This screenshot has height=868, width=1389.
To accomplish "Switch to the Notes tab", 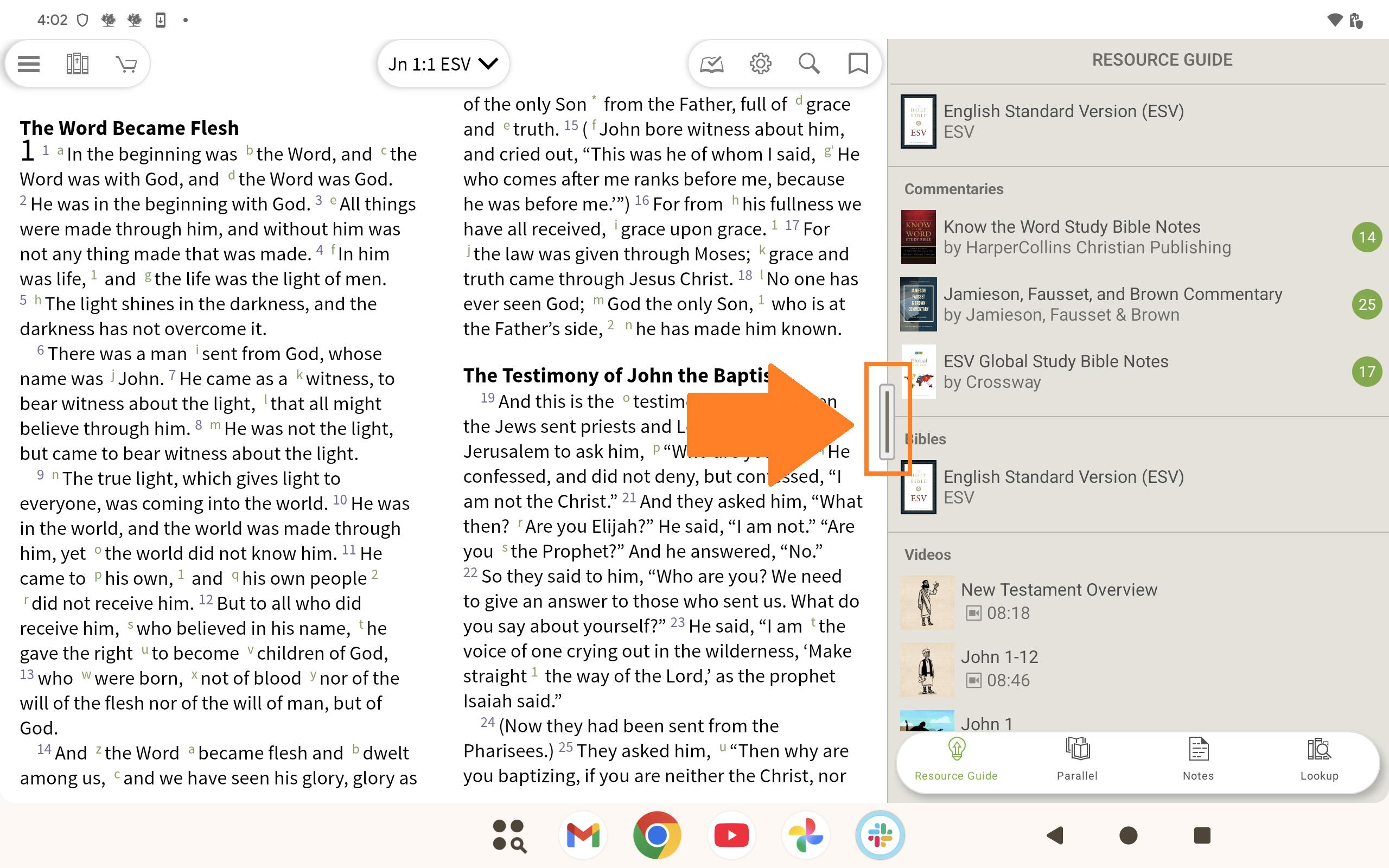I will (1198, 759).
